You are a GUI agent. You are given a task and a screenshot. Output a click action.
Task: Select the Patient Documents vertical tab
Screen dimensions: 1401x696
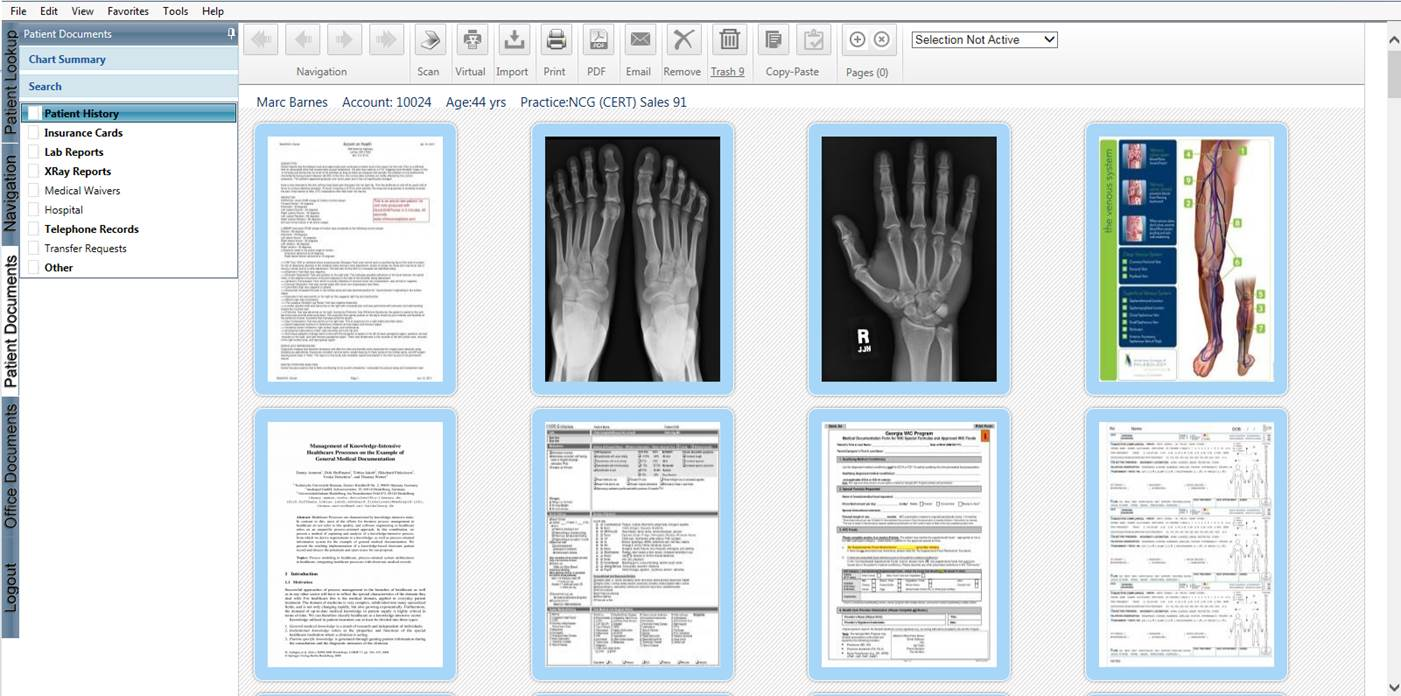point(10,322)
